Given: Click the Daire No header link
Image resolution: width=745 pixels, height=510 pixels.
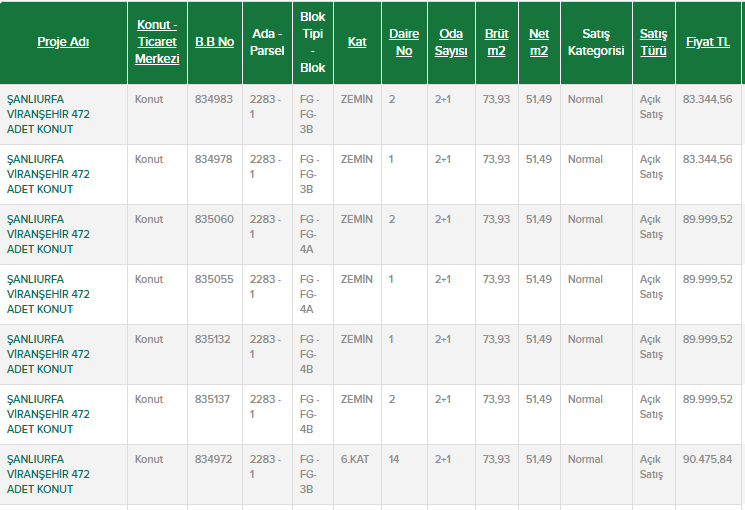Looking at the screenshot, I should (404, 42).
